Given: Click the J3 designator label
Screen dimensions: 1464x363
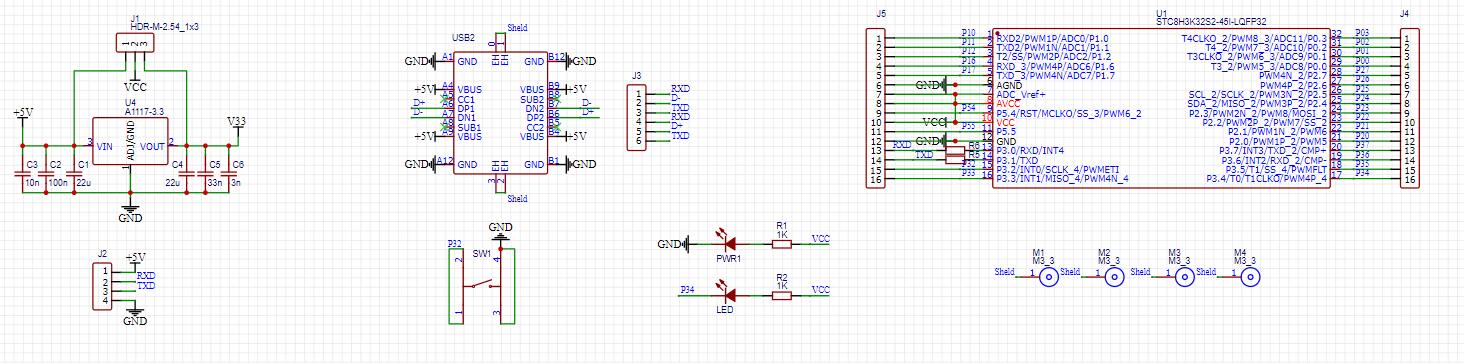Looking at the screenshot, I should [x=637, y=76].
